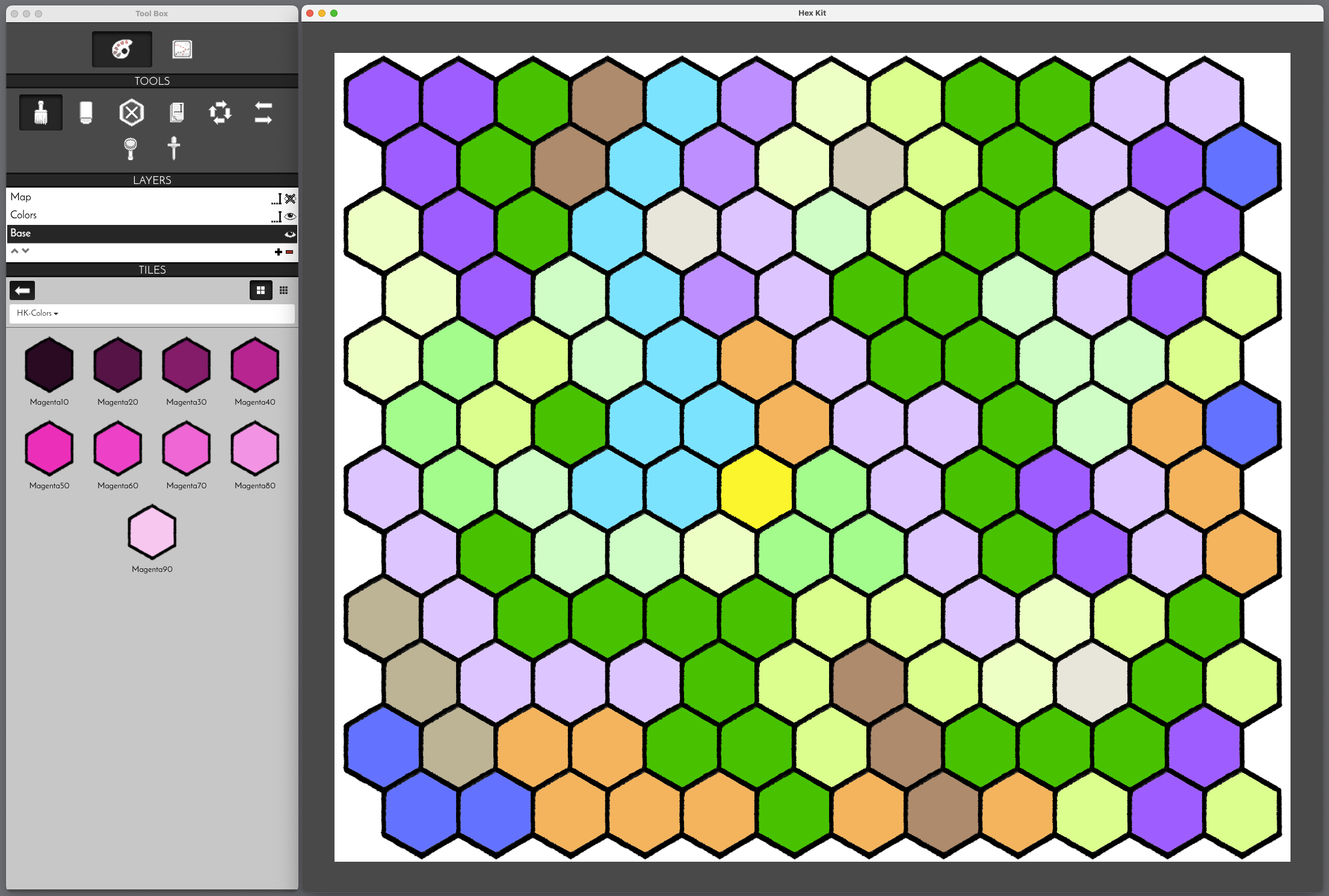Choose the hexagon delete tile tool
The width and height of the screenshot is (1329, 896).
[x=131, y=112]
